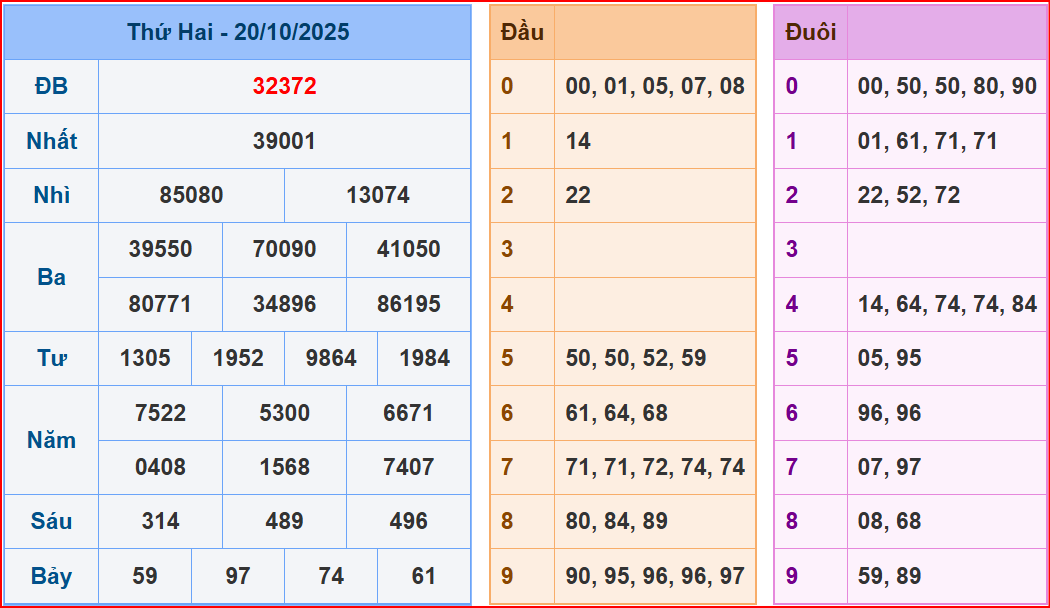Select Đuôi values '96, 96'
This screenshot has height=608, width=1050.
[x=889, y=413]
